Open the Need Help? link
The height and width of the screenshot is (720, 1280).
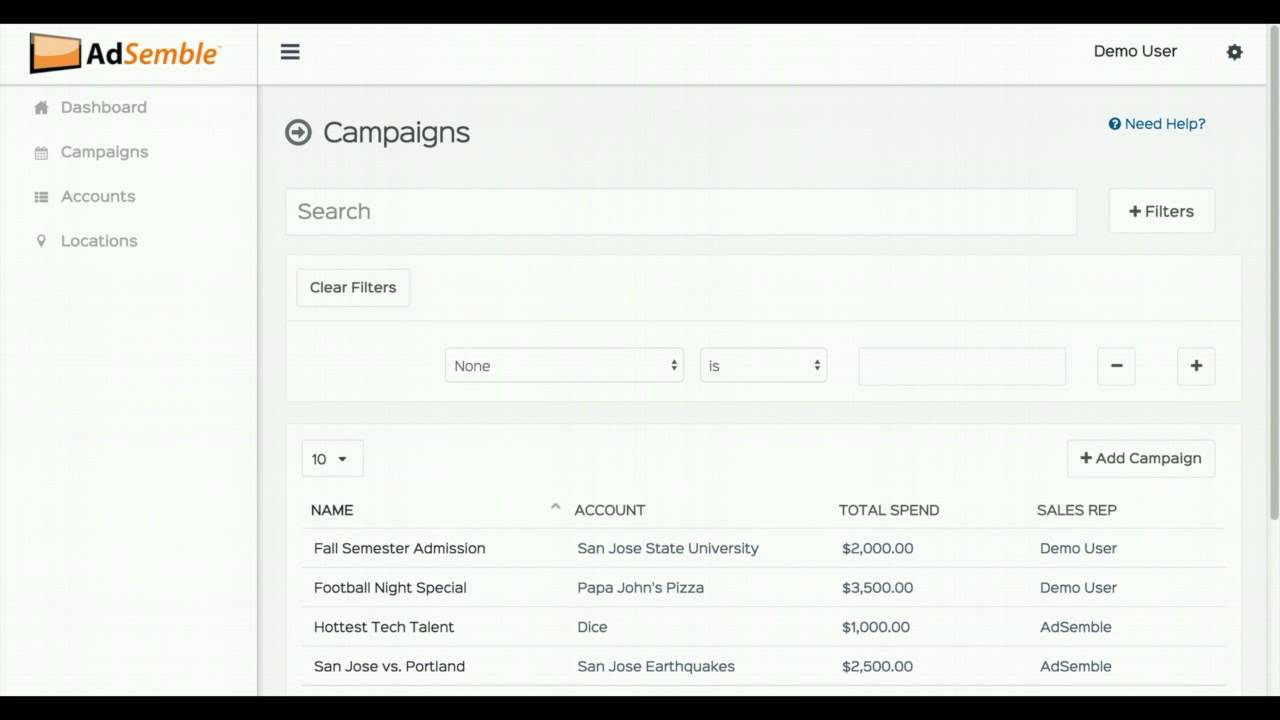point(1157,124)
